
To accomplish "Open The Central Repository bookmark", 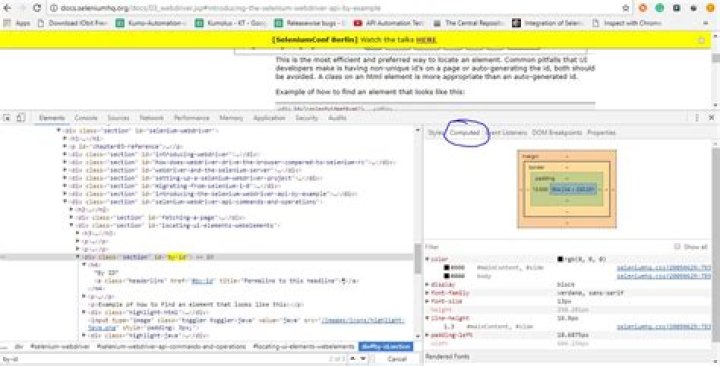I will [469, 23].
